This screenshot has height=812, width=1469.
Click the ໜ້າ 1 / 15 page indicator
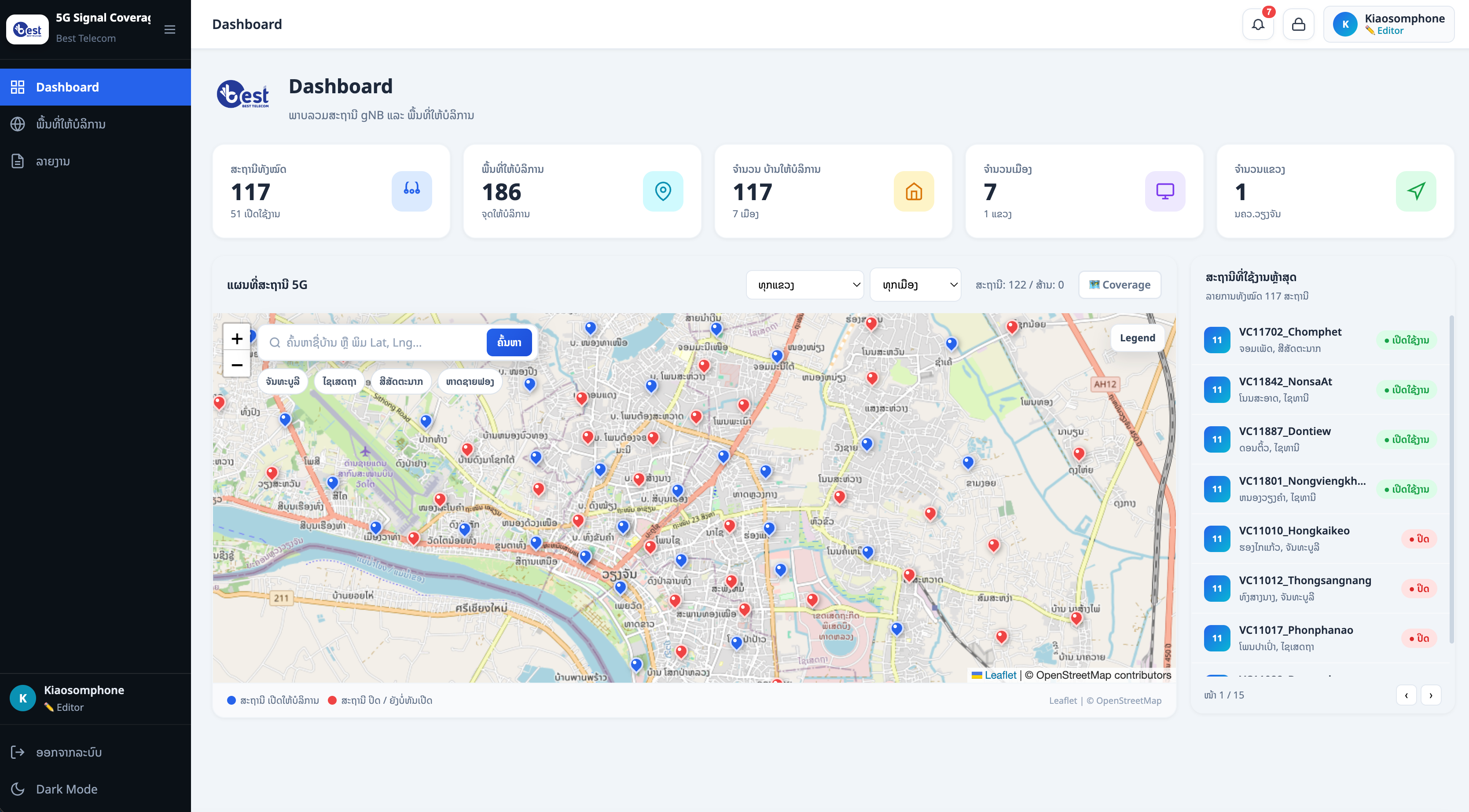(1224, 695)
